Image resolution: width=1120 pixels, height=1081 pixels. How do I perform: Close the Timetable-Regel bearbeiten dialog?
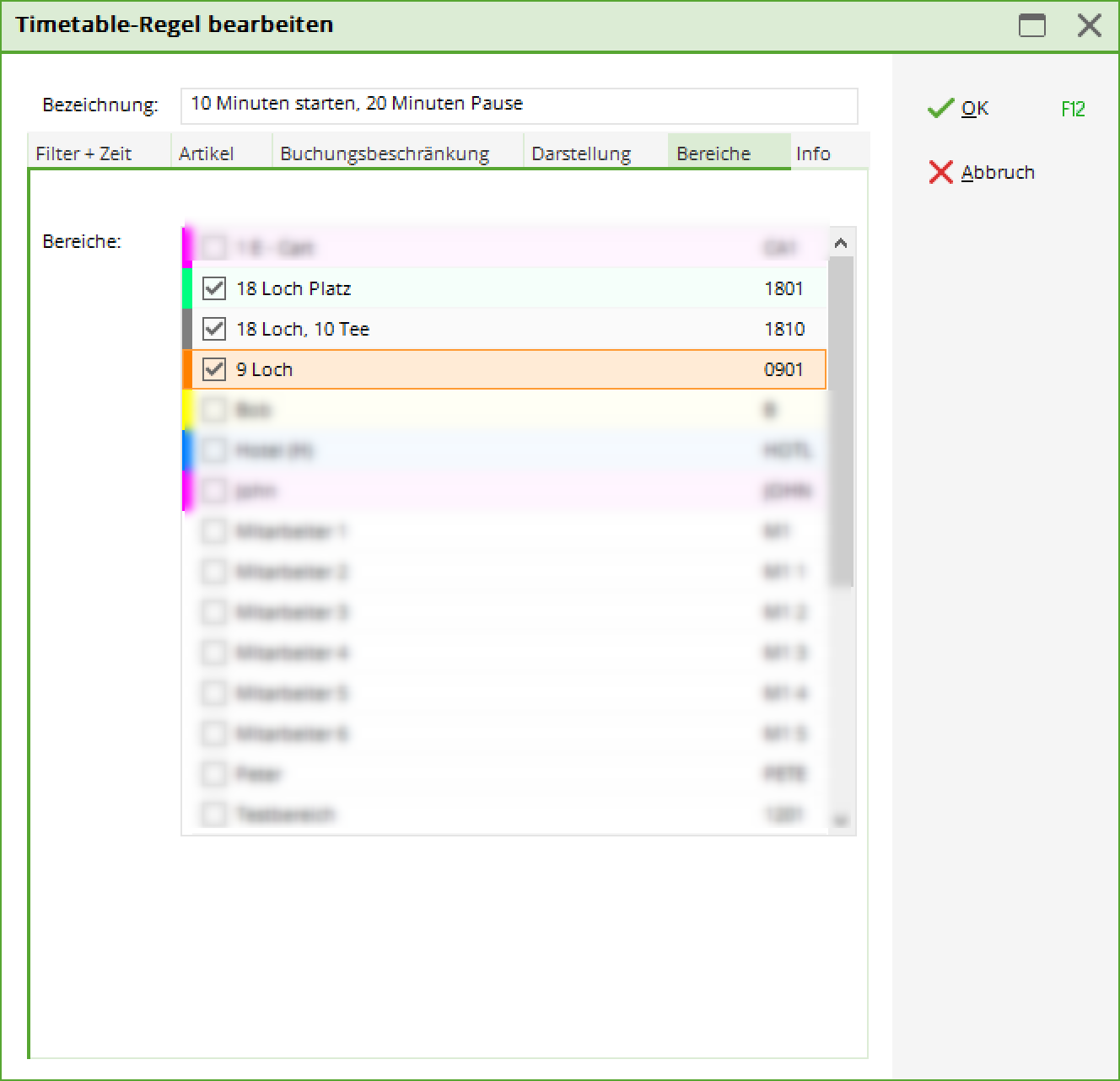(1090, 25)
